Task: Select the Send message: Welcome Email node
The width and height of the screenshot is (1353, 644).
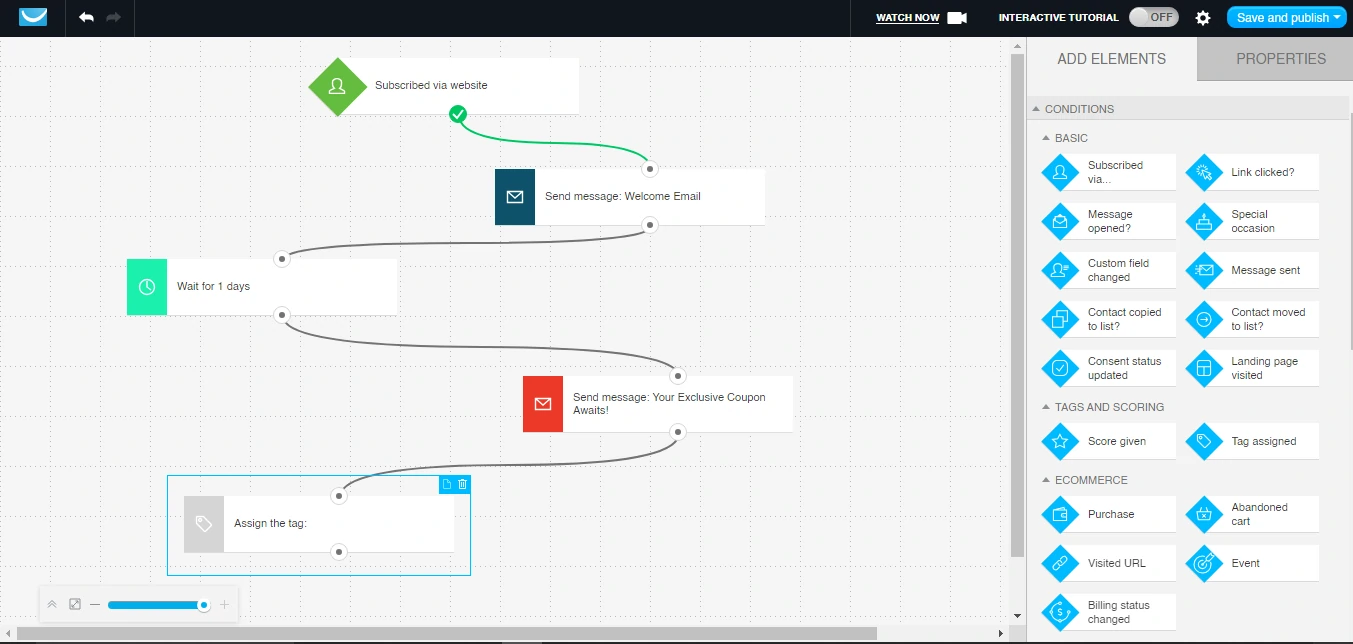Action: [x=630, y=197]
